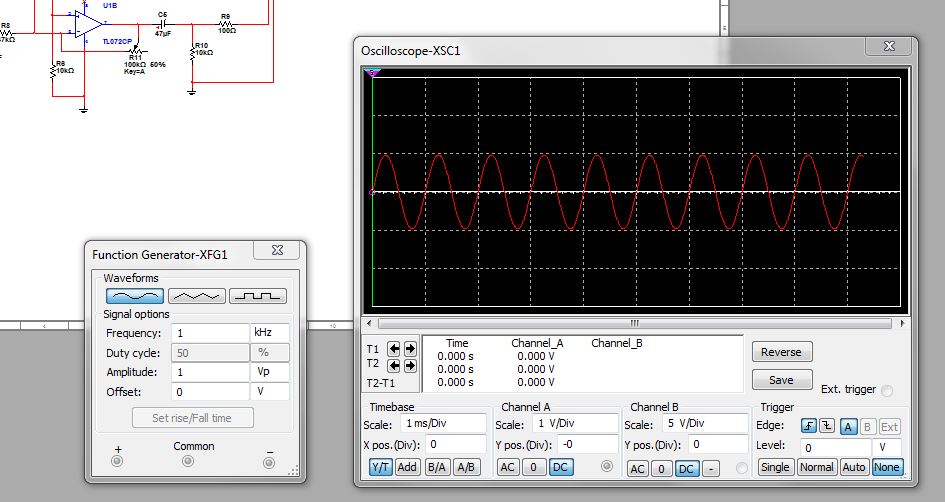Click oscilloscope scrollbar right arrow

coord(902,323)
